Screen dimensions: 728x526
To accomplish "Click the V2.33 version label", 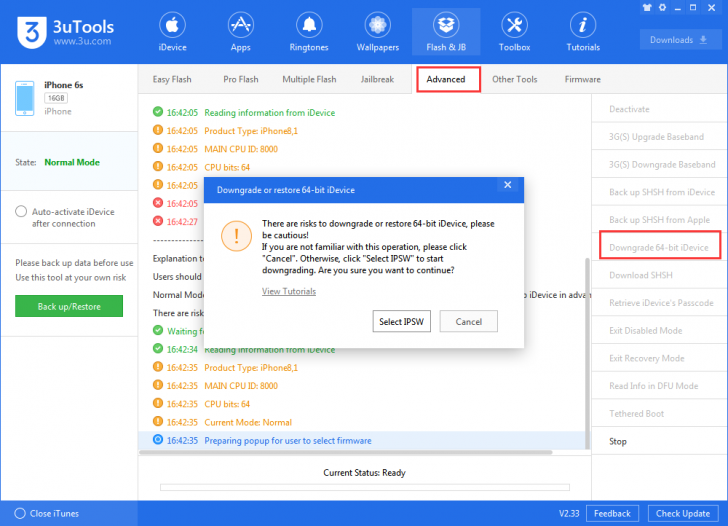I will [x=569, y=513].
